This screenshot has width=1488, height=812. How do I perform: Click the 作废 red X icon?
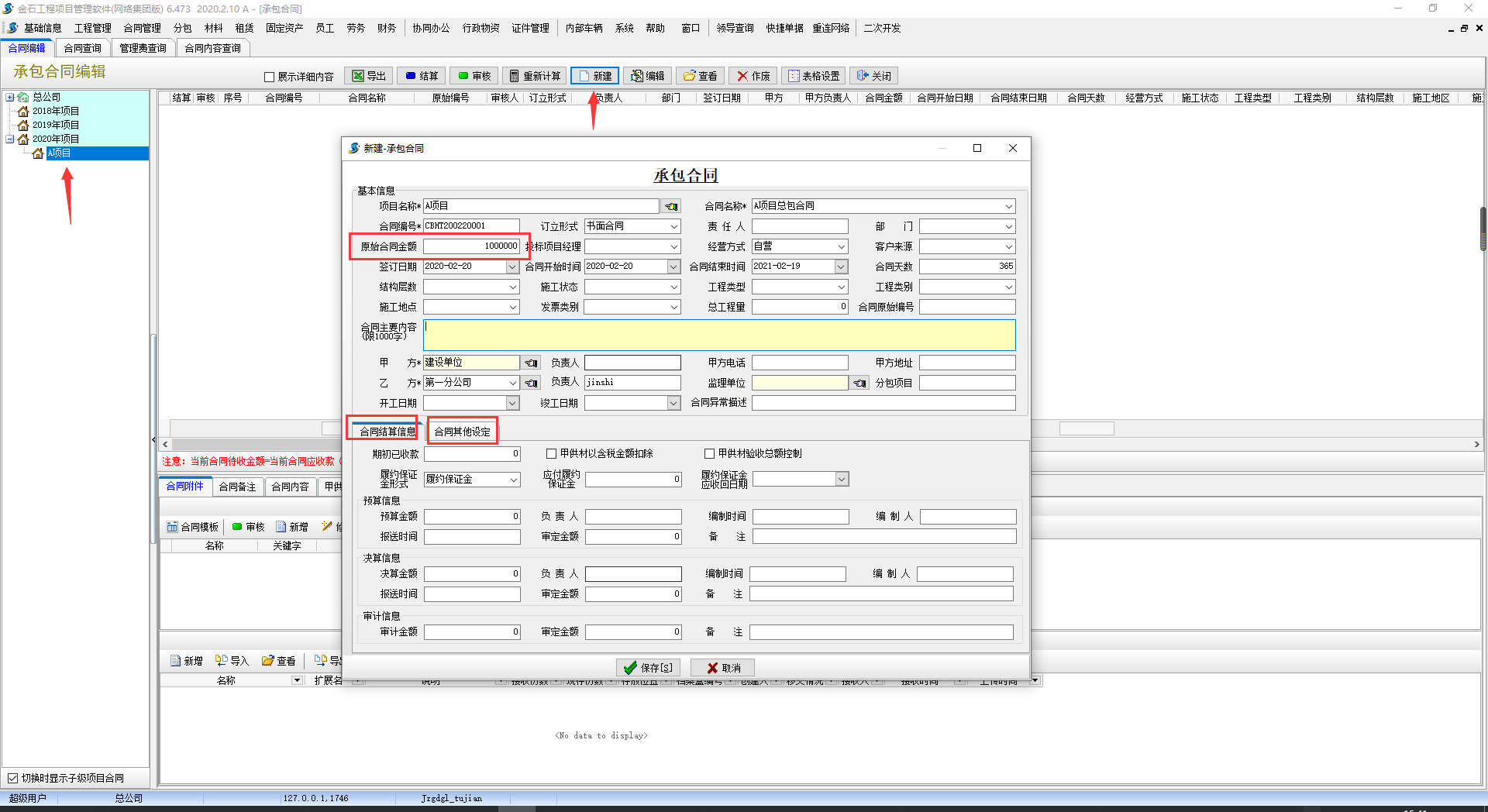(742, 76)
